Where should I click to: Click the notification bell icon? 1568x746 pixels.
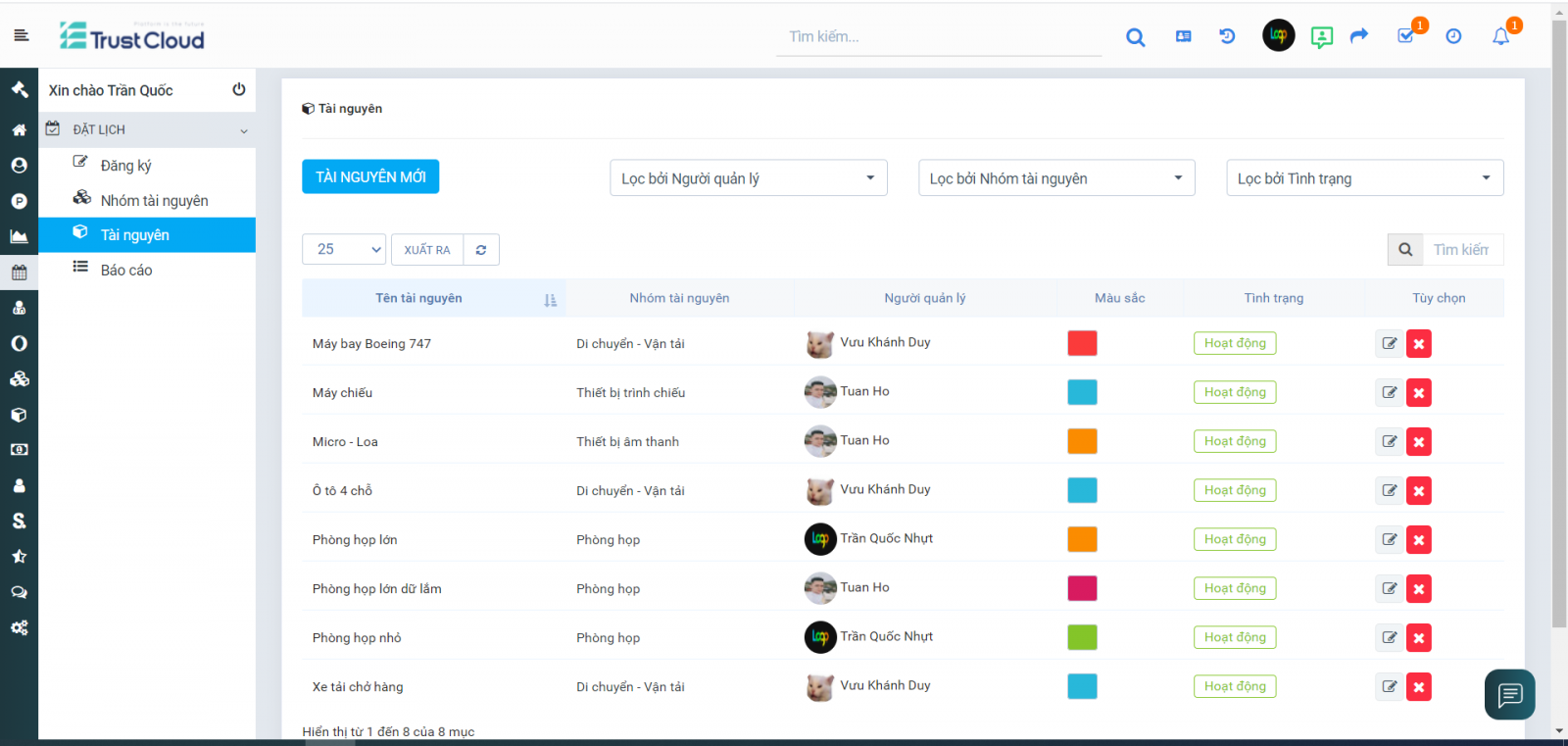tap(1500, 36)
